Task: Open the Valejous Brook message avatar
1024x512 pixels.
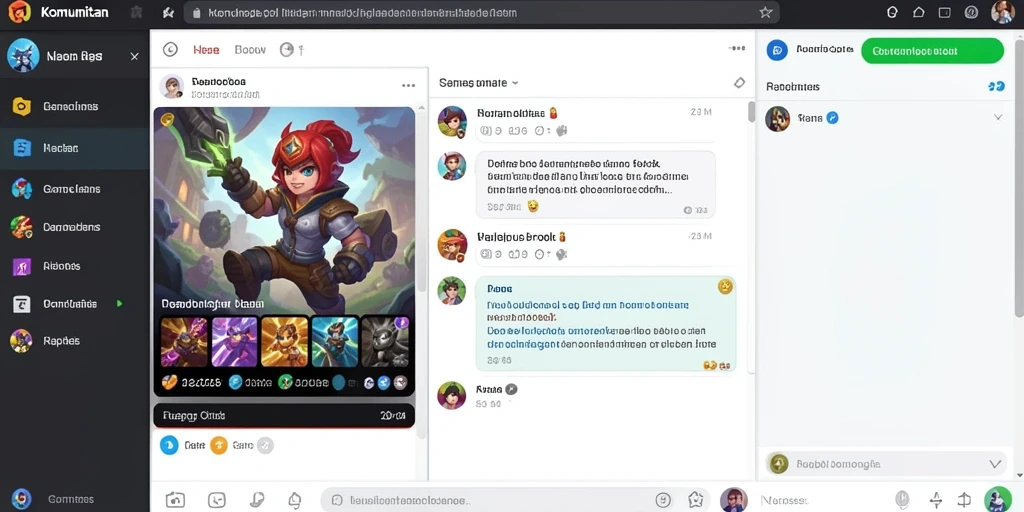Action: [x=452, y=246]
